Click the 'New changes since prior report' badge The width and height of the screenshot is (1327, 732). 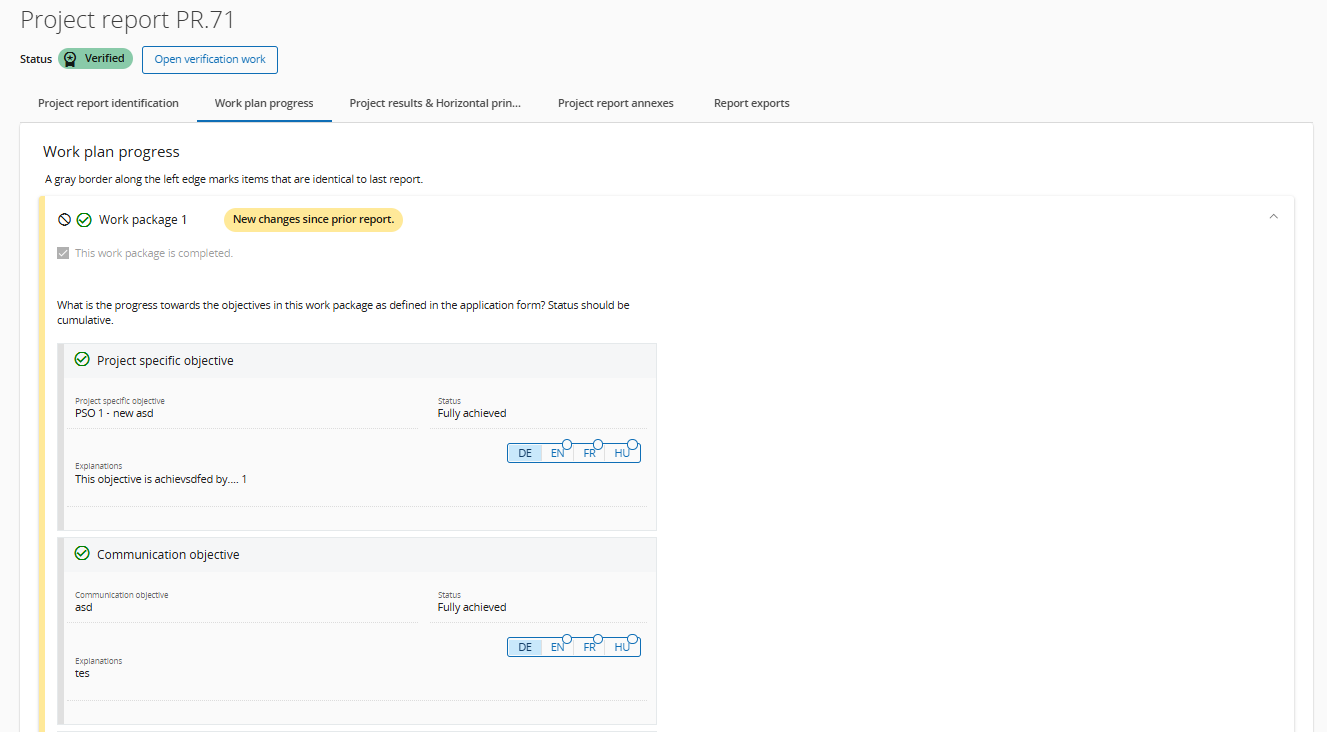coord(313,220)
